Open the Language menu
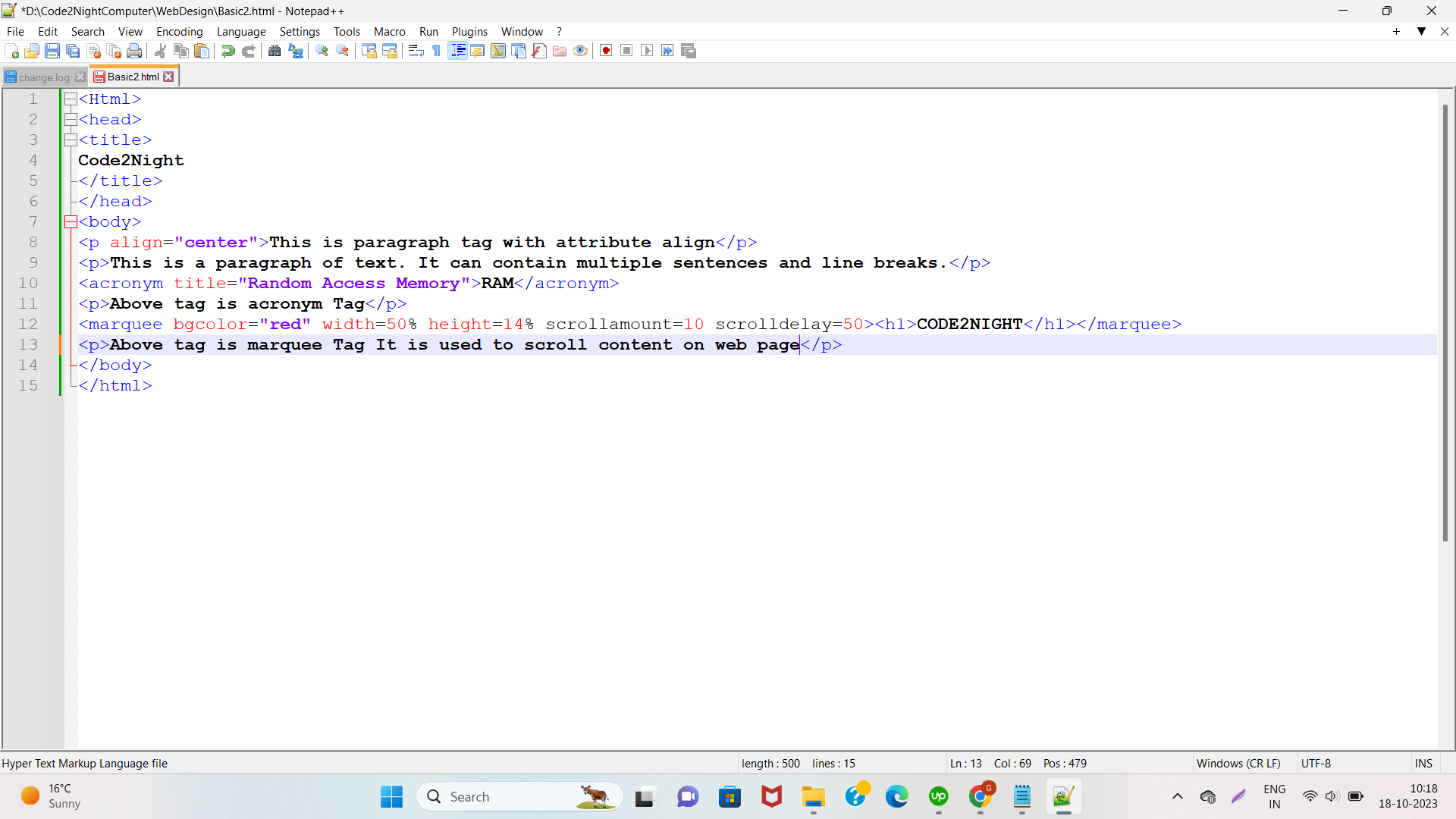1456x819 pixels. click(241, 31)
